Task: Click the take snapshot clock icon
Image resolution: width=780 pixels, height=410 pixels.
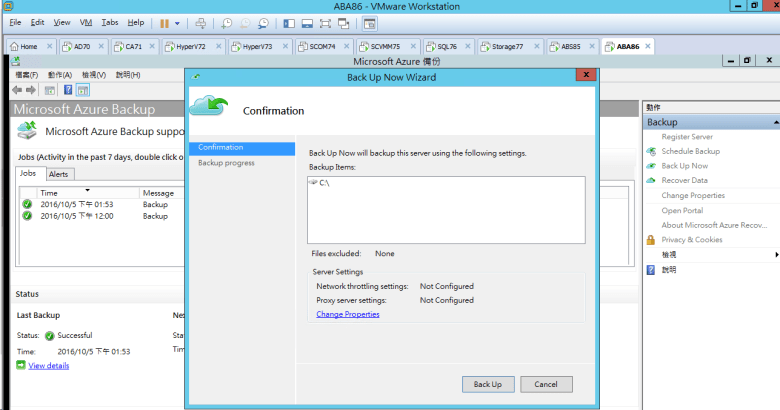Action: click(227, 22)
